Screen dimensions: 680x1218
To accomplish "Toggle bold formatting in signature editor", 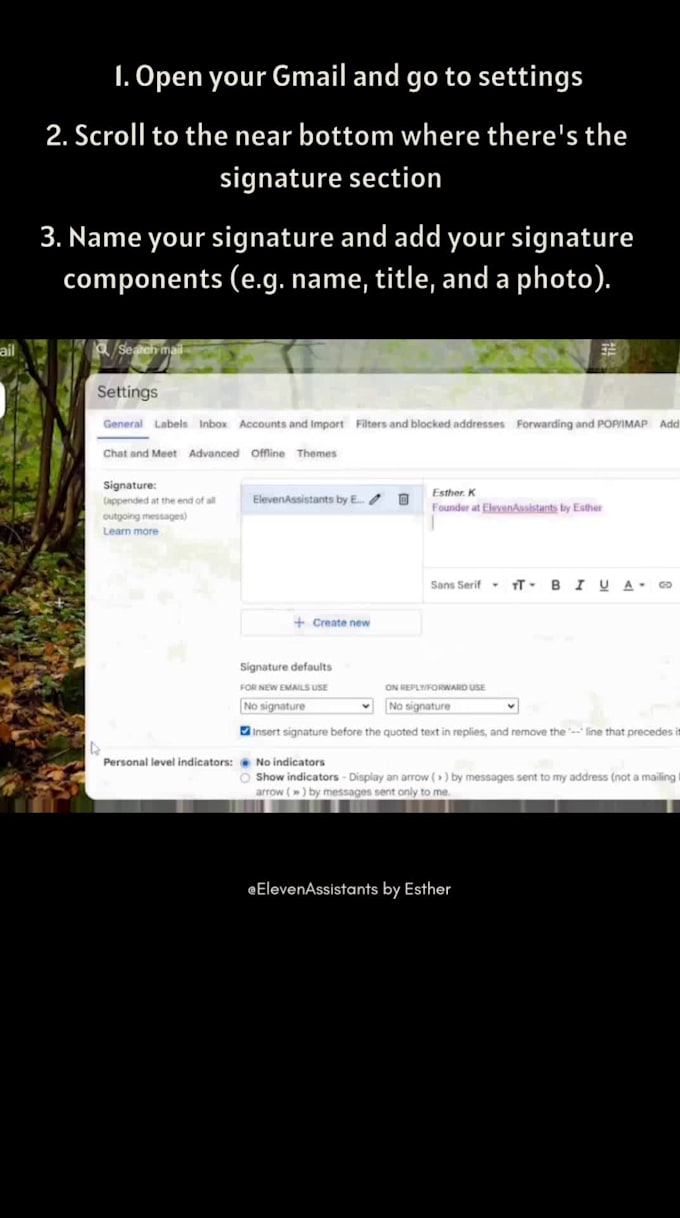I will [x=555, y=585].
